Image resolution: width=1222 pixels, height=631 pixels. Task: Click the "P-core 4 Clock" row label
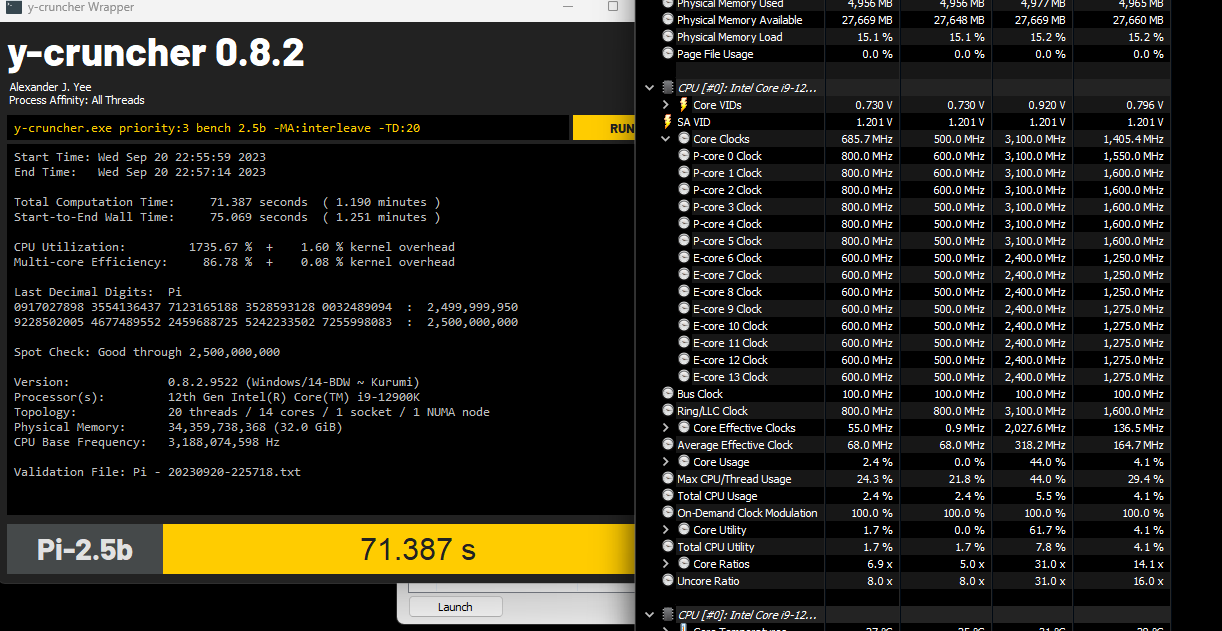(727, 224)
